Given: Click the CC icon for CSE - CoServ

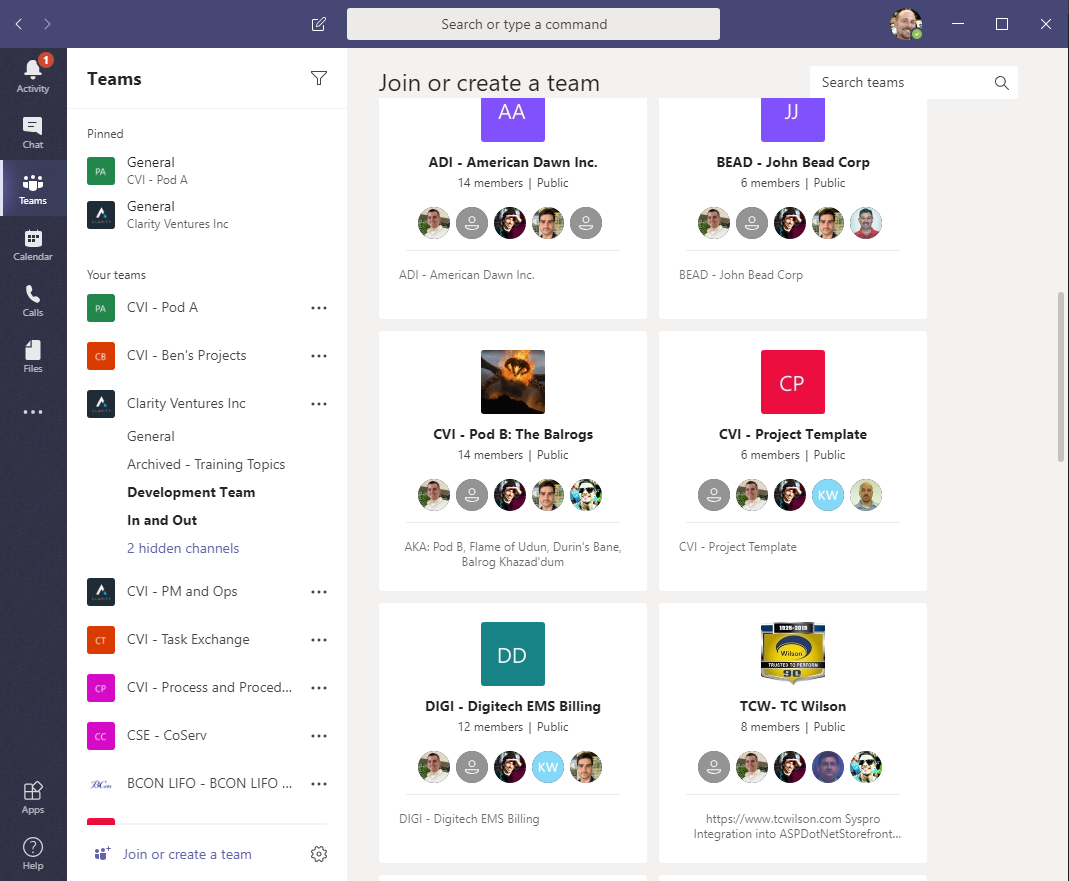Looking at the screenshot, I should [101, 736].
